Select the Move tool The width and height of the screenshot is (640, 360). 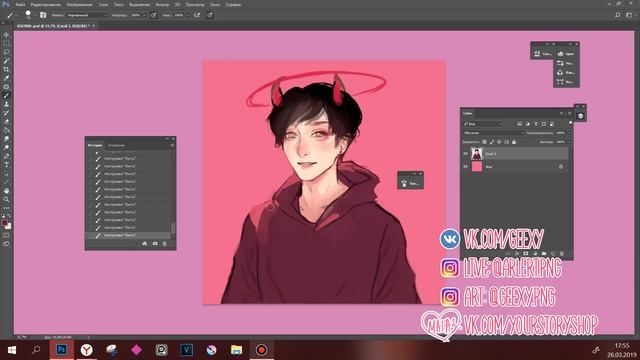6,35
